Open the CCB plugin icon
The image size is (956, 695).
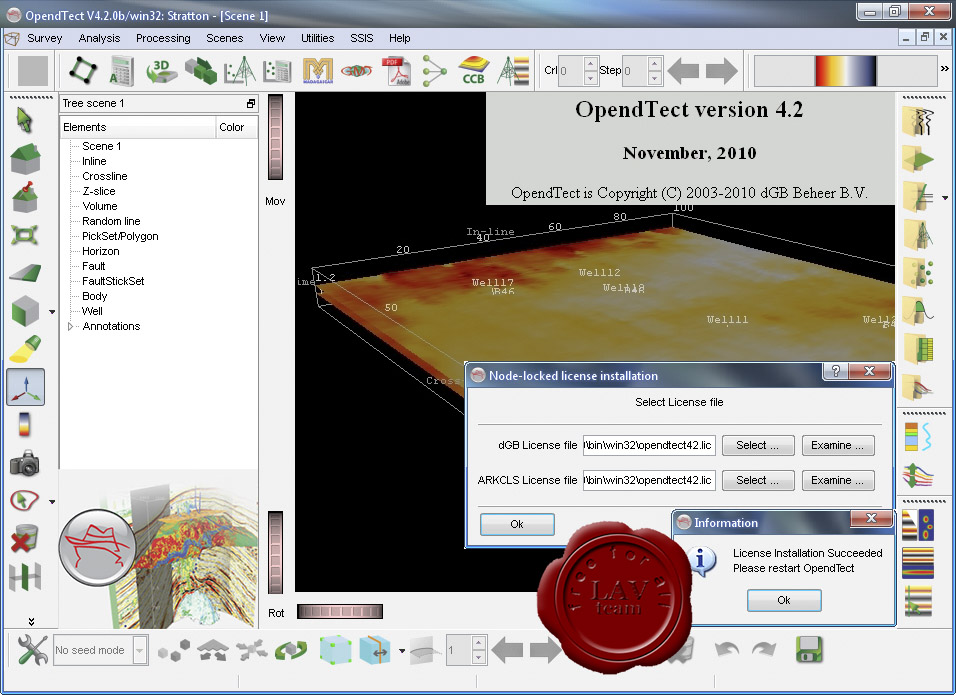tap(474, 70)
